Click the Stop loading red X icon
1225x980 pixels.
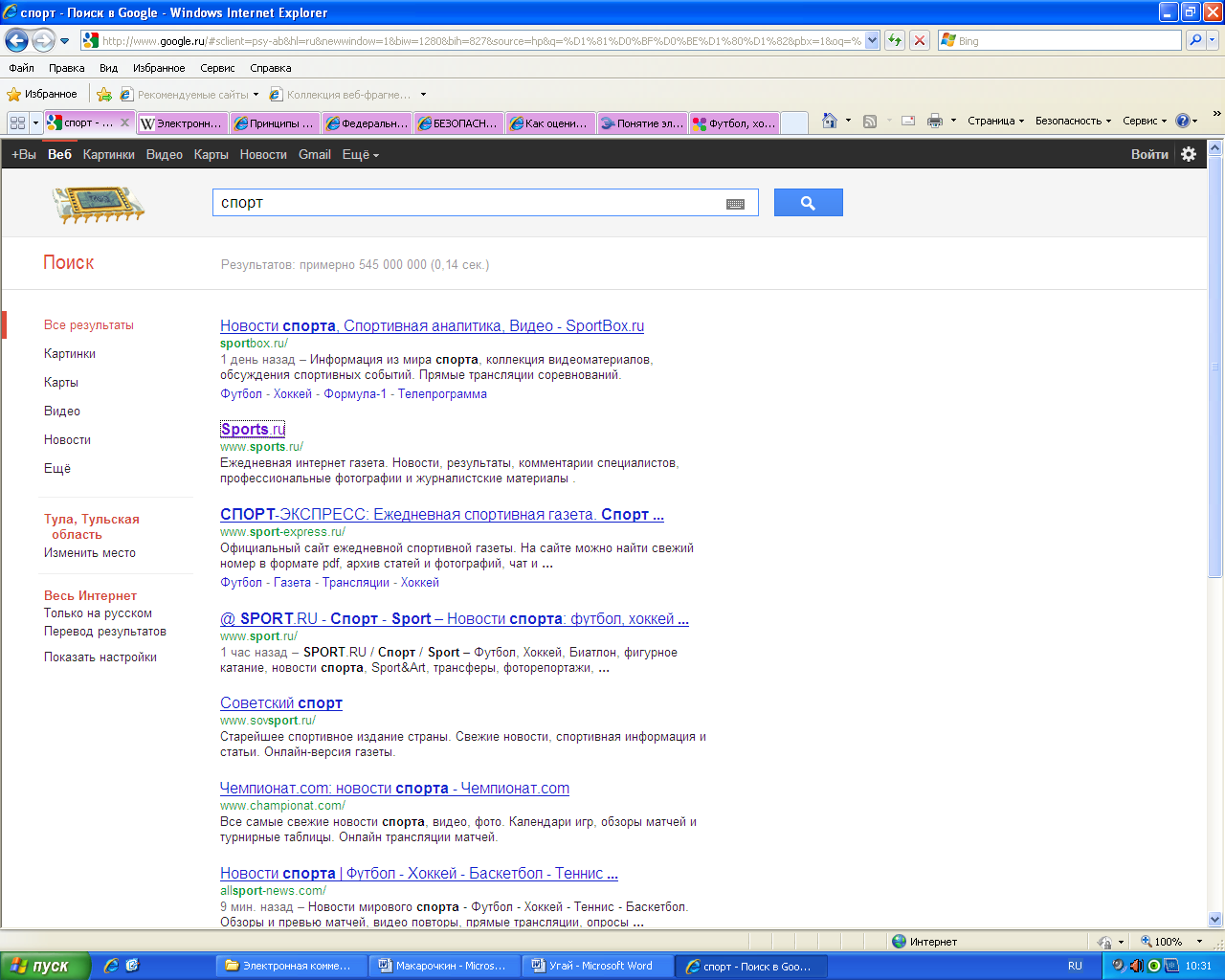pyautogui.click(x=920, y=40)
